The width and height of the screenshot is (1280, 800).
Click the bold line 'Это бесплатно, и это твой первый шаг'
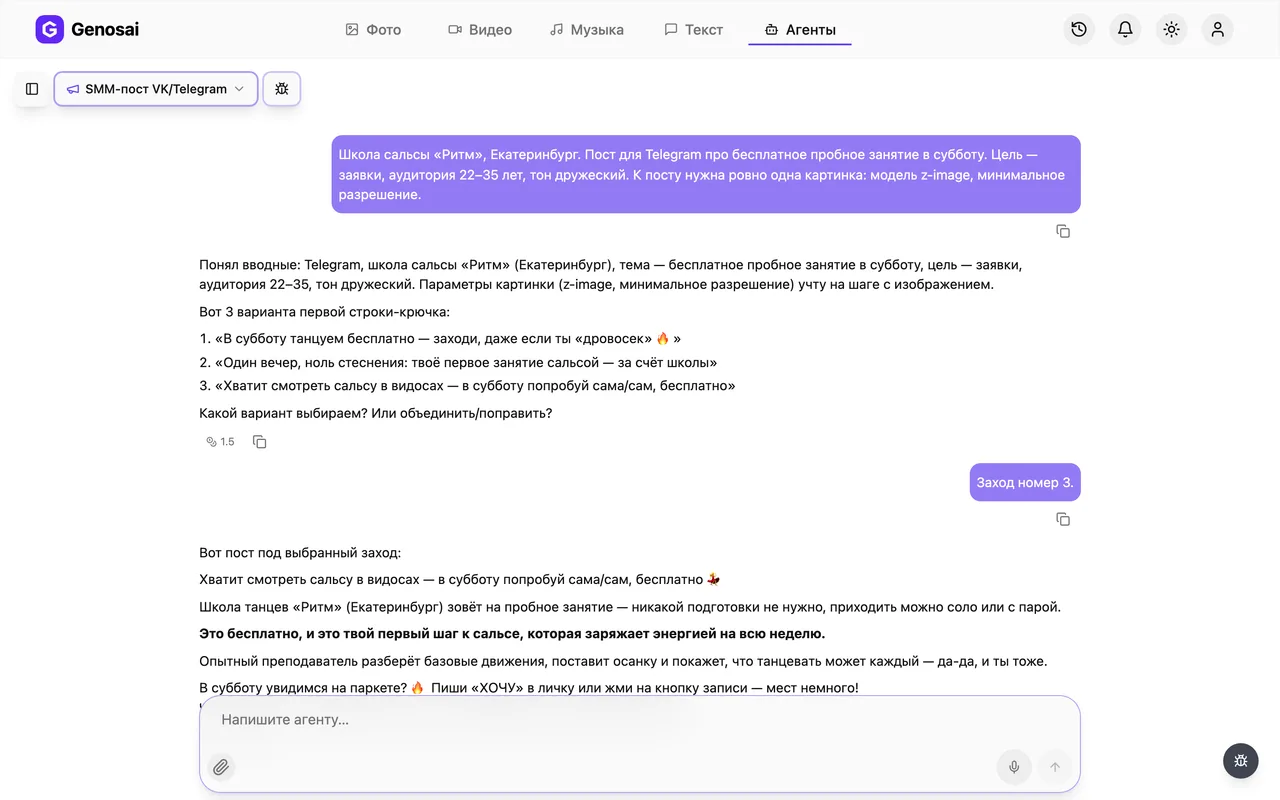512,634
